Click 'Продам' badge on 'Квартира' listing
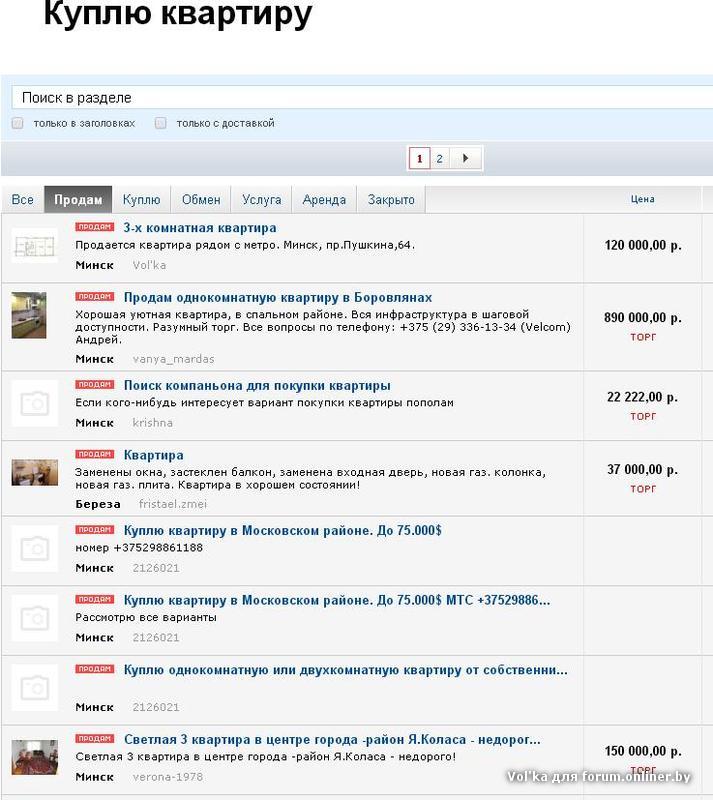Screen dimensions: 713x800 [x=94, y=454]
